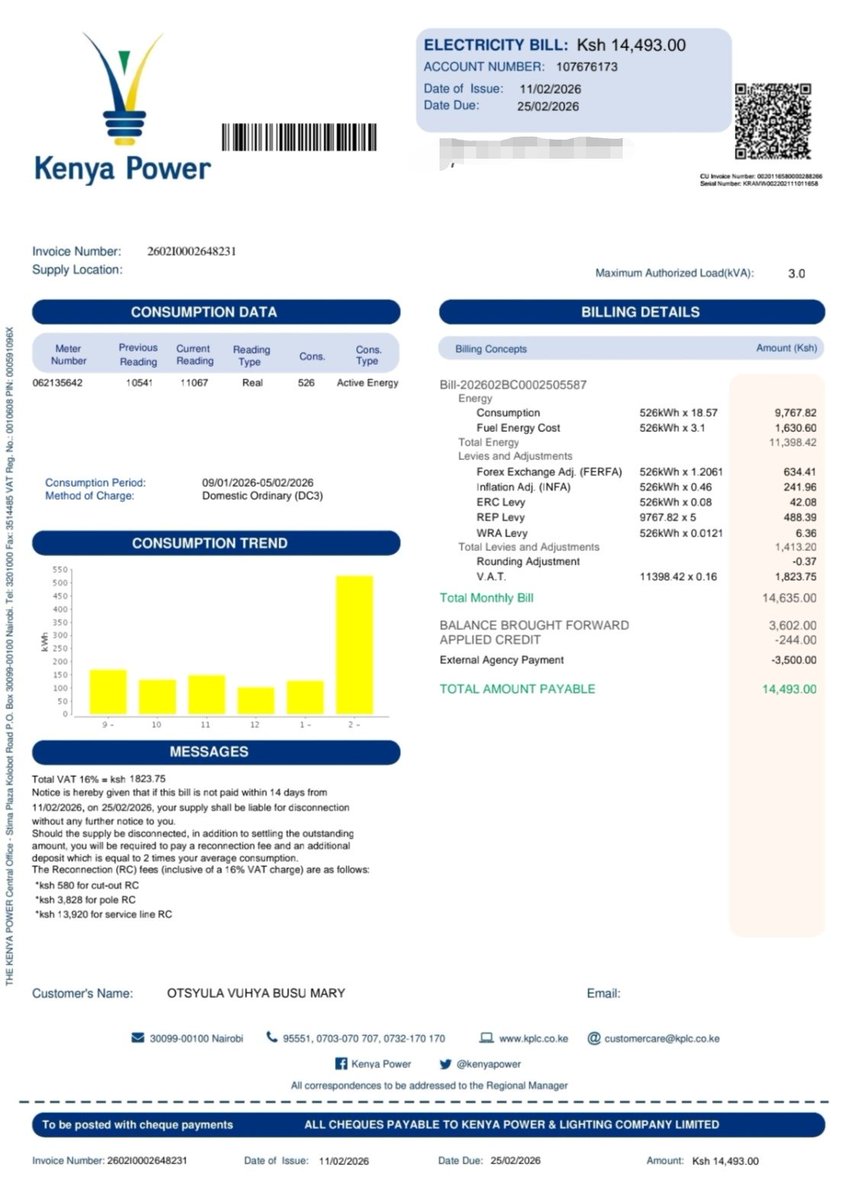Click the TOTAL AMOUNT PAYABLE label

click(x=517, y=689)
